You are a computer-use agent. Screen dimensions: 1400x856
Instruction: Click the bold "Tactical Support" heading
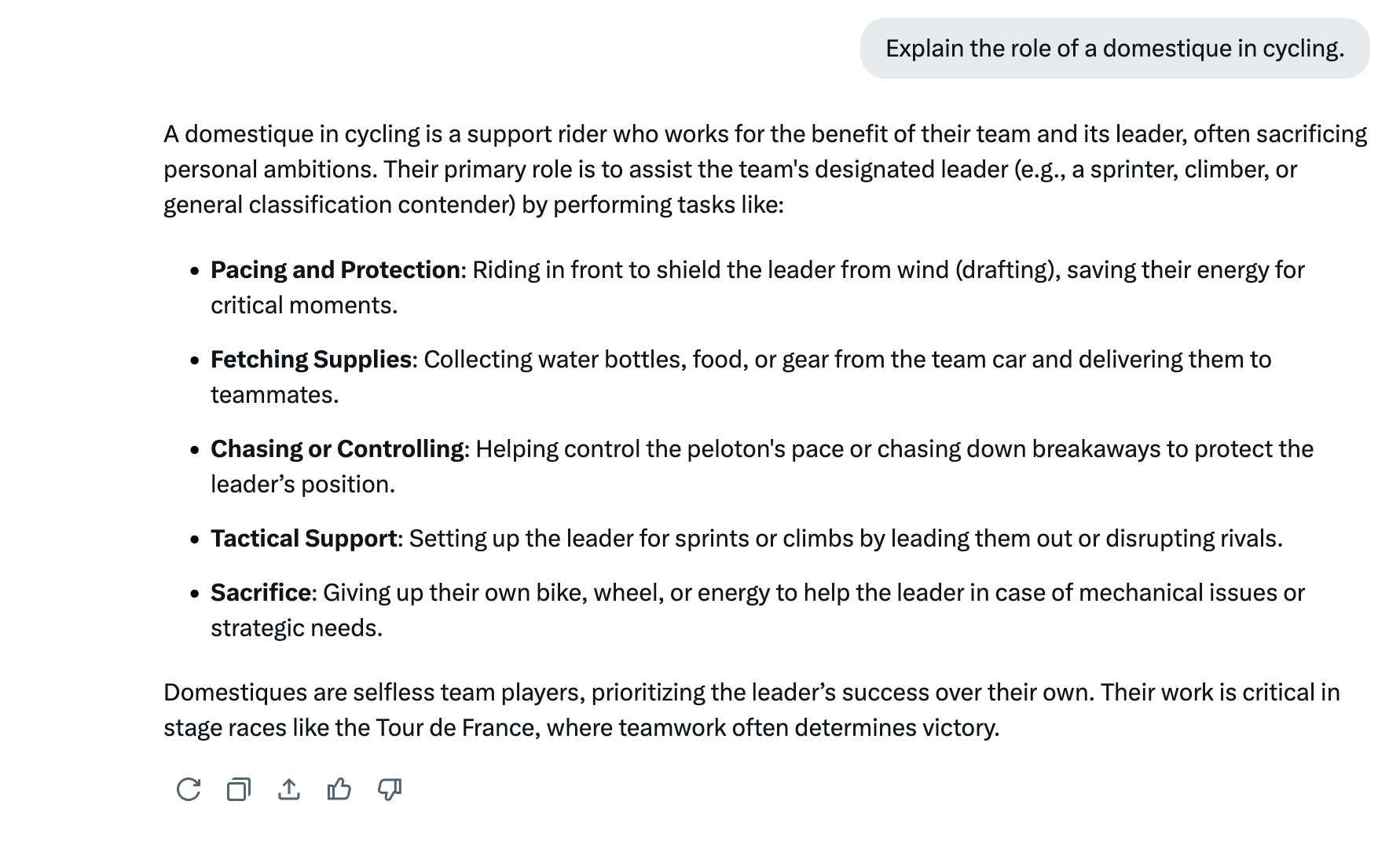(303, 539)
